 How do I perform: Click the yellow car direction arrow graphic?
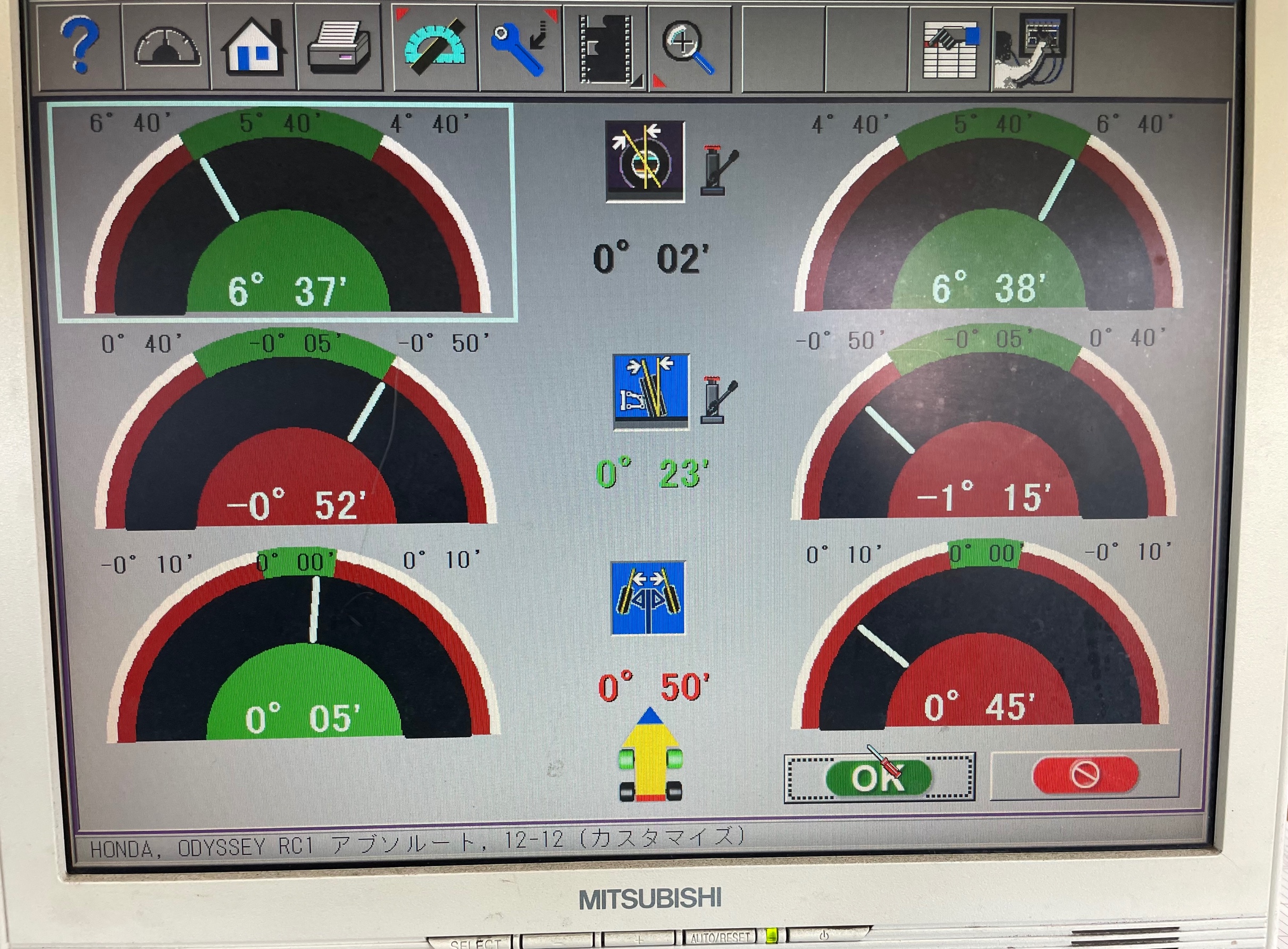click(650, 756)
